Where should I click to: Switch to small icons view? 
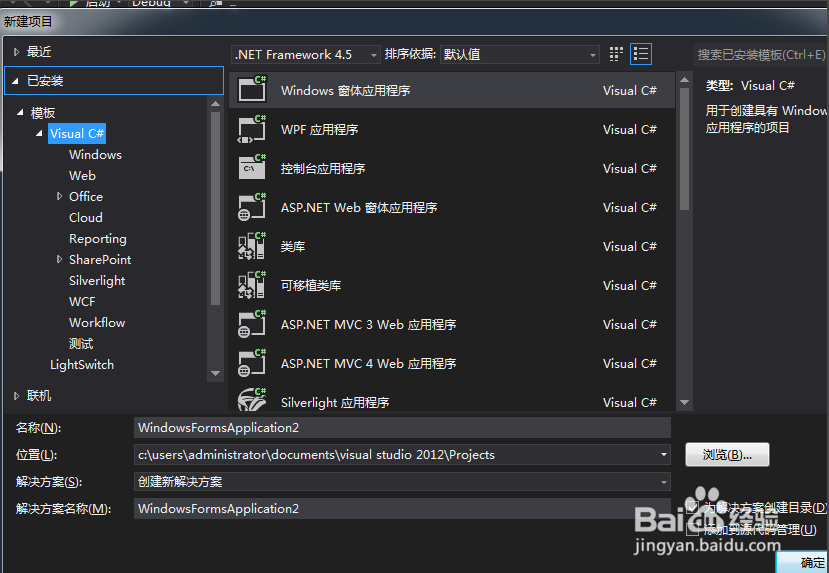pyautogui.click(x=616, y=54)
